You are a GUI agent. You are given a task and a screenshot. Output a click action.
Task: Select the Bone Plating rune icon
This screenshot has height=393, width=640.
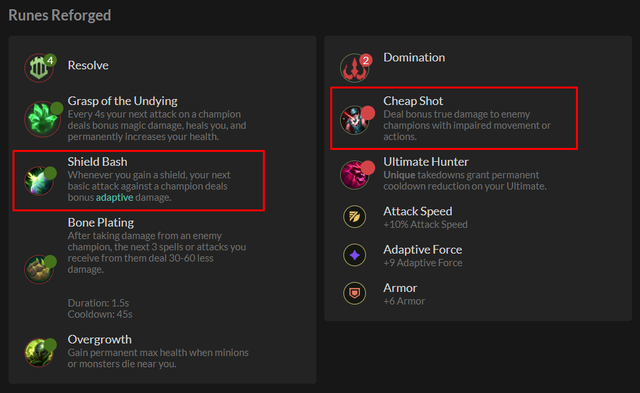pos(40,269)
